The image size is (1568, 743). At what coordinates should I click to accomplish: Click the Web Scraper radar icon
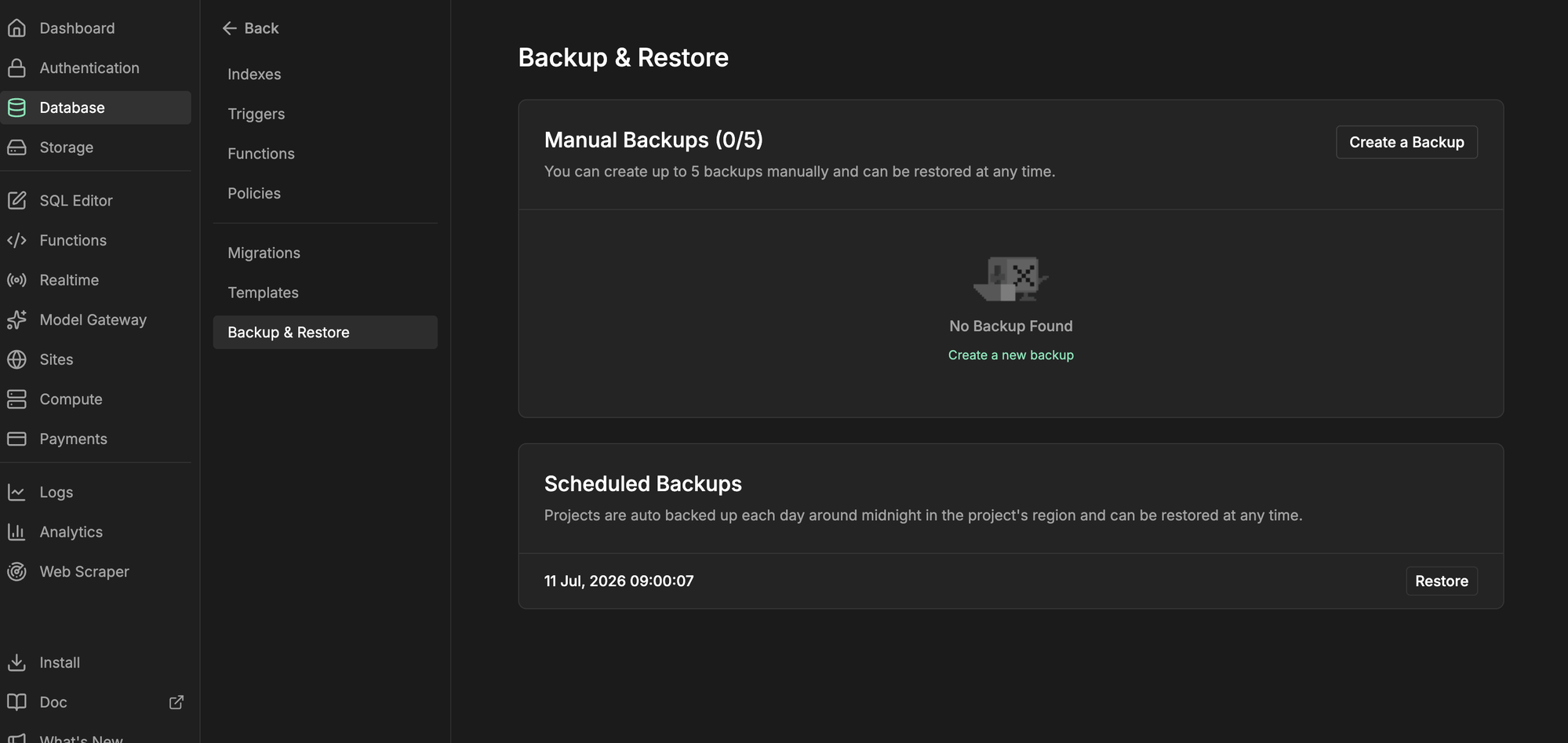16,571
